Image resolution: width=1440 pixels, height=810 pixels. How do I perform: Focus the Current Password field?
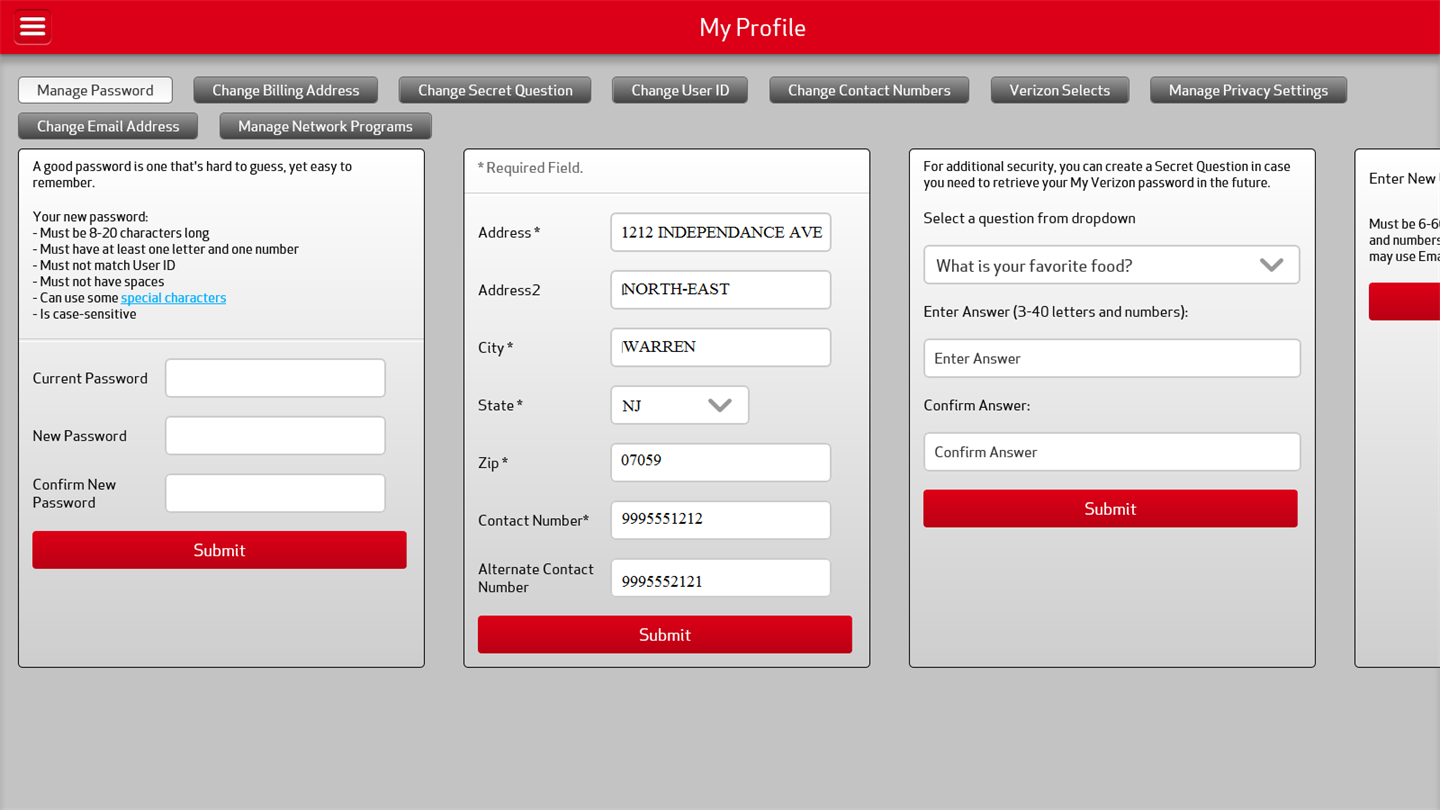click(275, 378)
